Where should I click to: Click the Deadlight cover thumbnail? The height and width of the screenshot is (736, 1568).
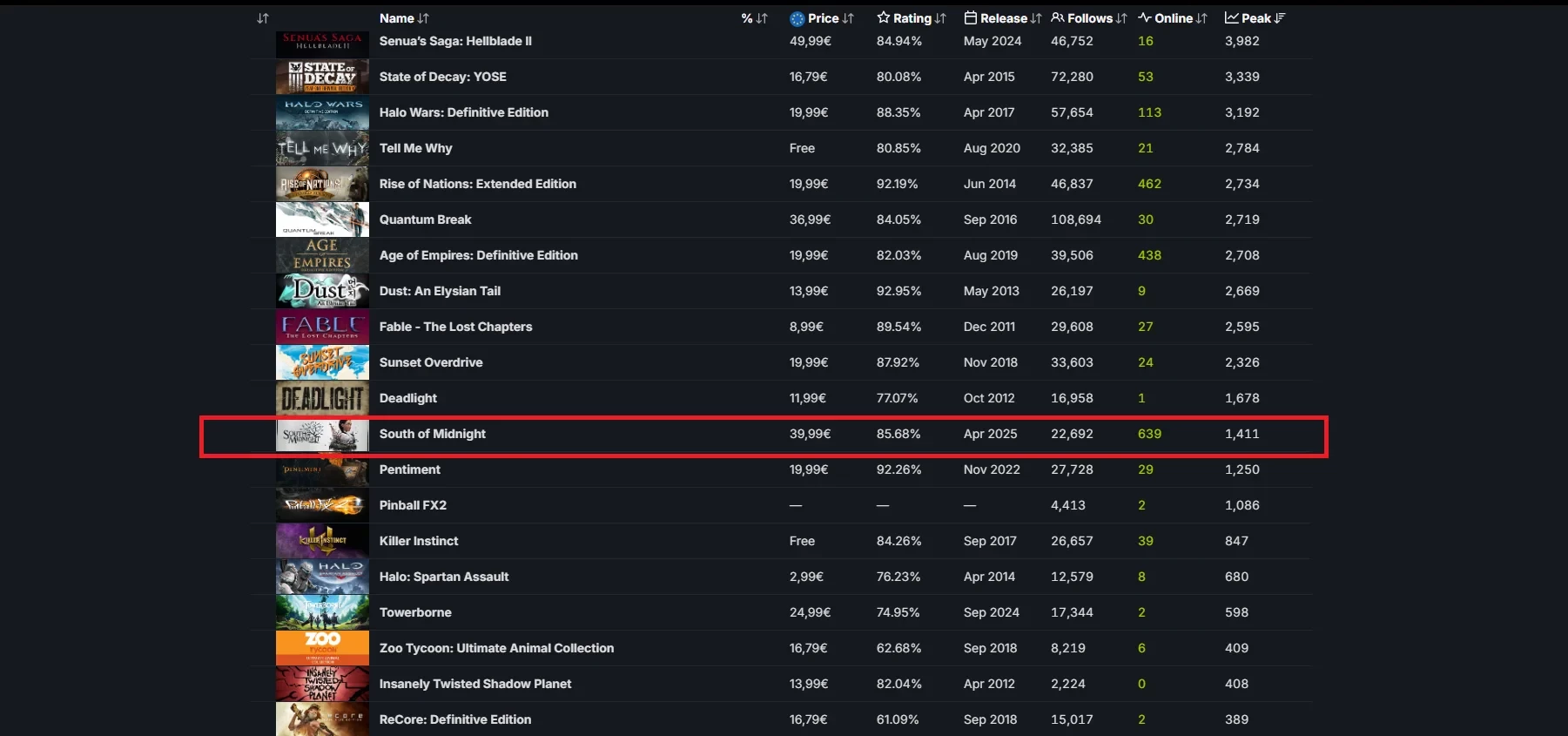(322, 398)
